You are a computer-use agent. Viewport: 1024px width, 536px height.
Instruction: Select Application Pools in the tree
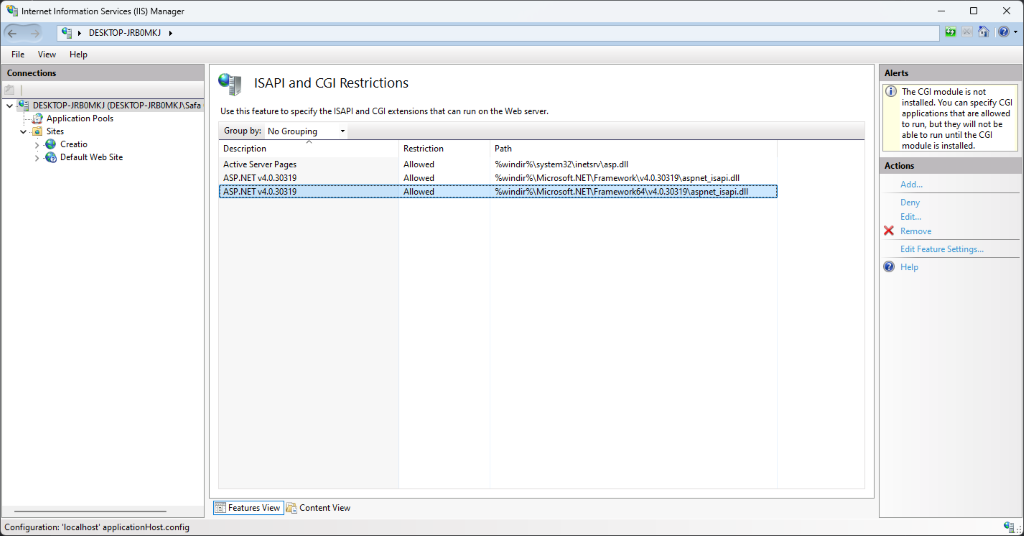[x=80, y=118]
